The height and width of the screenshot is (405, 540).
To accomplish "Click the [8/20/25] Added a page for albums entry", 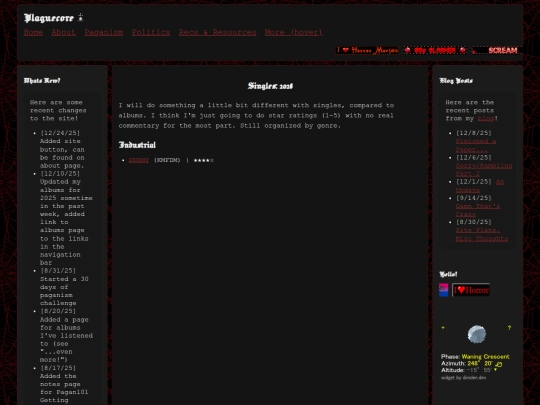I will (x=66, y=335).
